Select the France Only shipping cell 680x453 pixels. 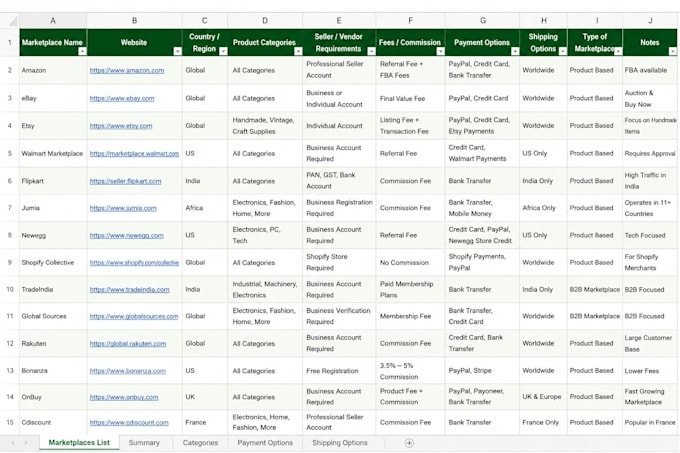click(543, 422)
